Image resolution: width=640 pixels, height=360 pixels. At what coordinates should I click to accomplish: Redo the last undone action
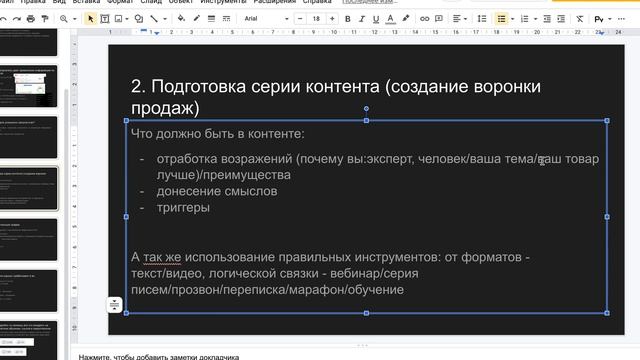click(x=17, y=19)
